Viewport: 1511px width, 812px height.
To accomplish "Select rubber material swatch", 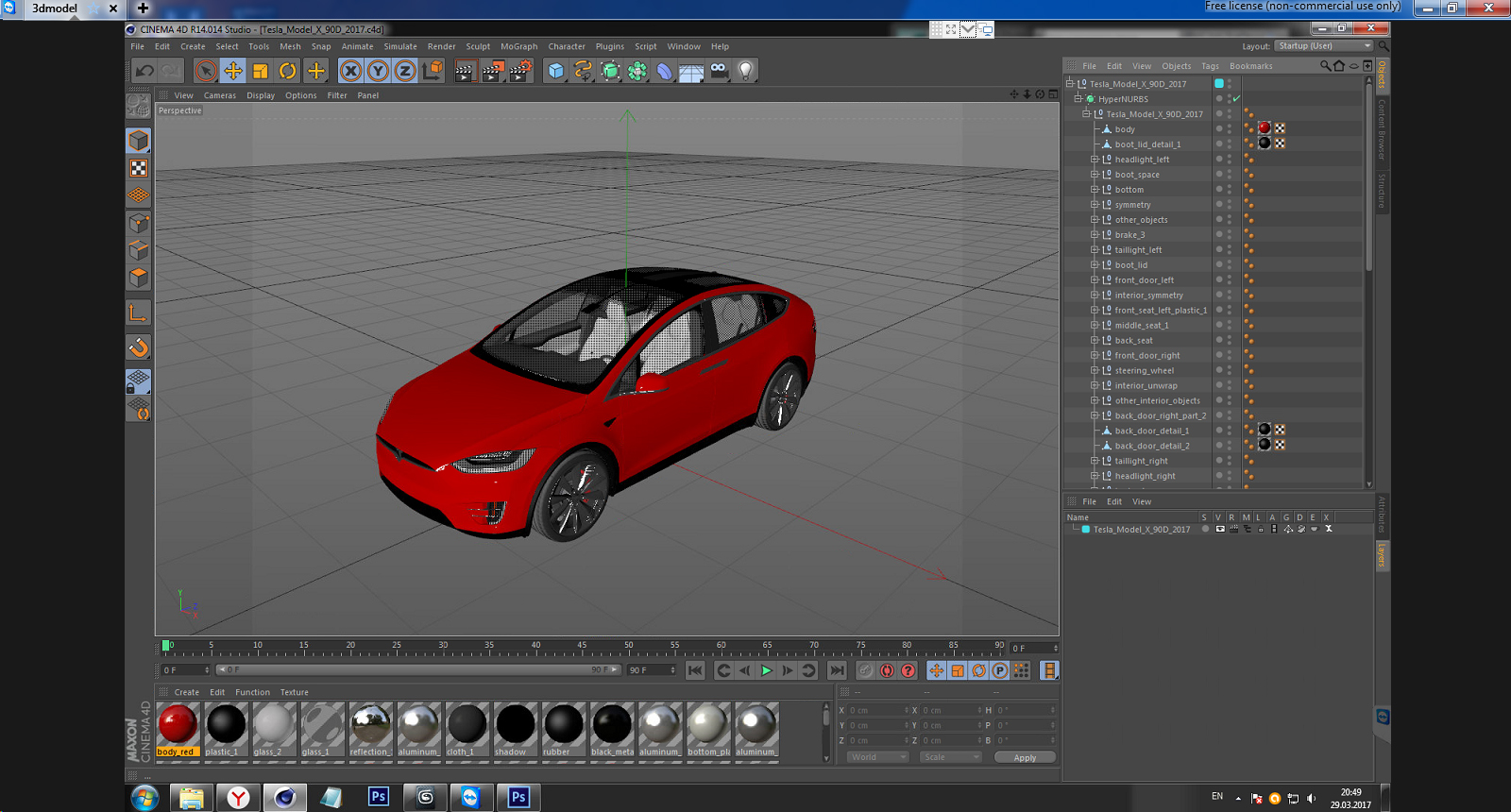I will pos(563,730).
